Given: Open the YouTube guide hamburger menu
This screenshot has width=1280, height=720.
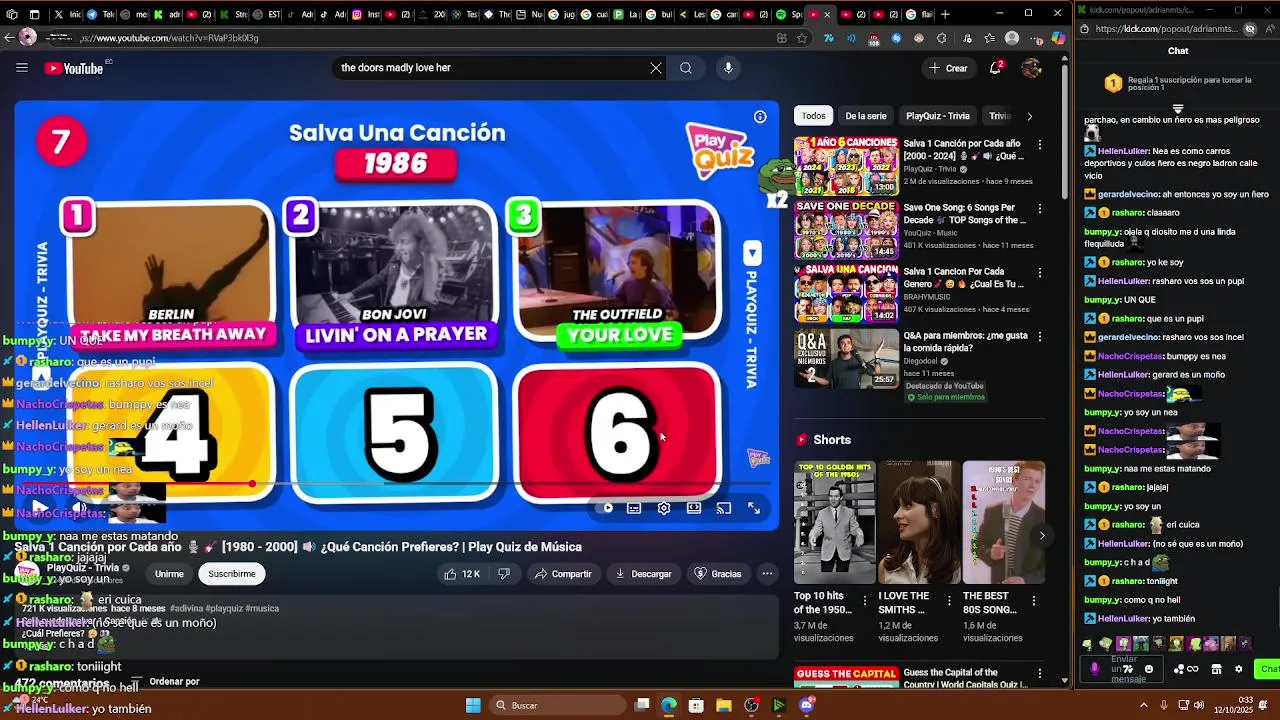Looking at the screenshot, I should click(x=22, y=68).
